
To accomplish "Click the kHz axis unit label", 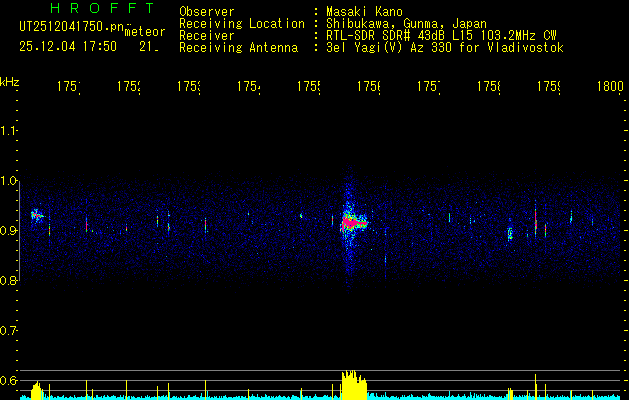I will [x=10, y=82].
